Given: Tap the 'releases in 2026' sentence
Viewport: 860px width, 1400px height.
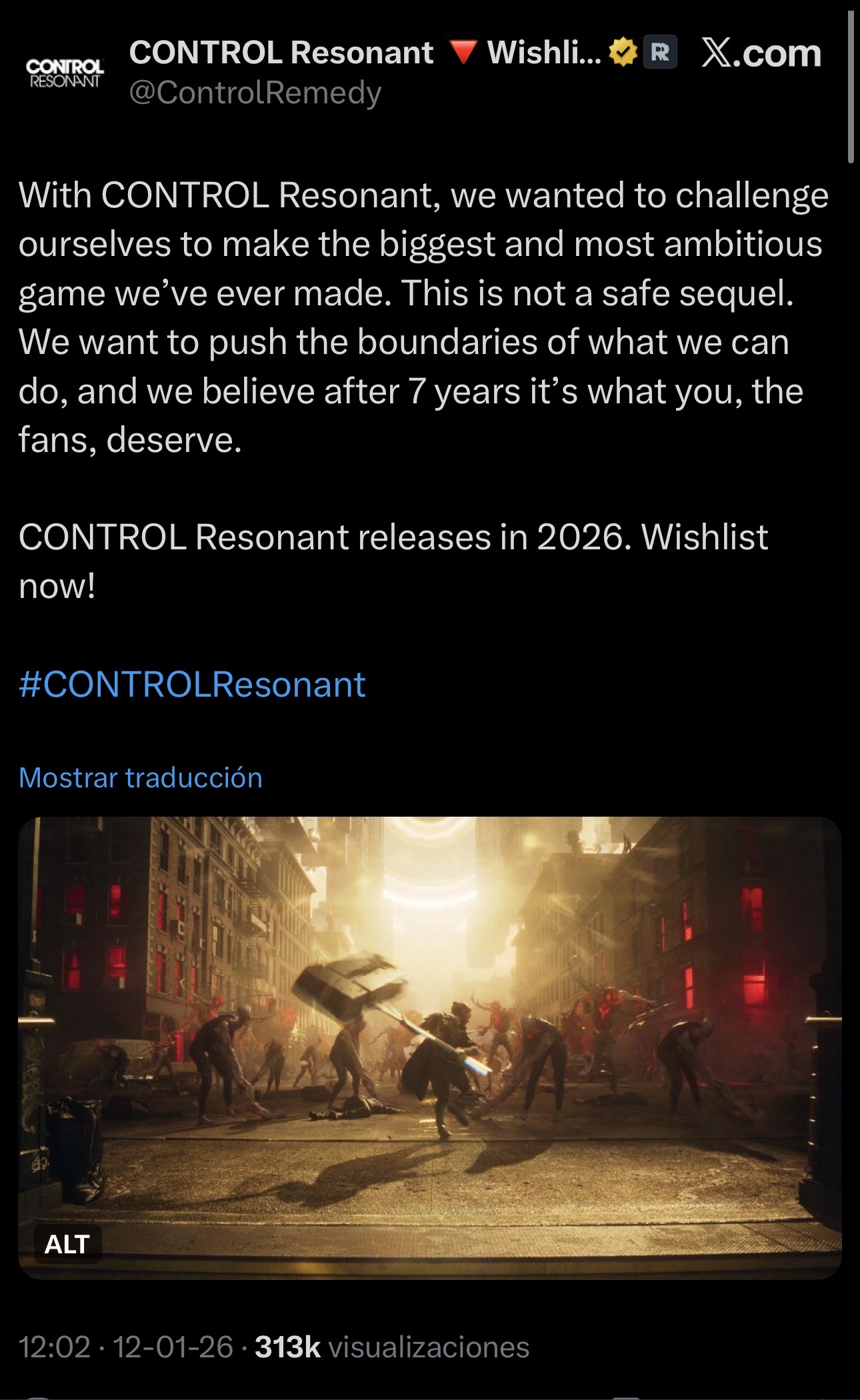Looking at the screenshot, I should [x=393, y=561].
